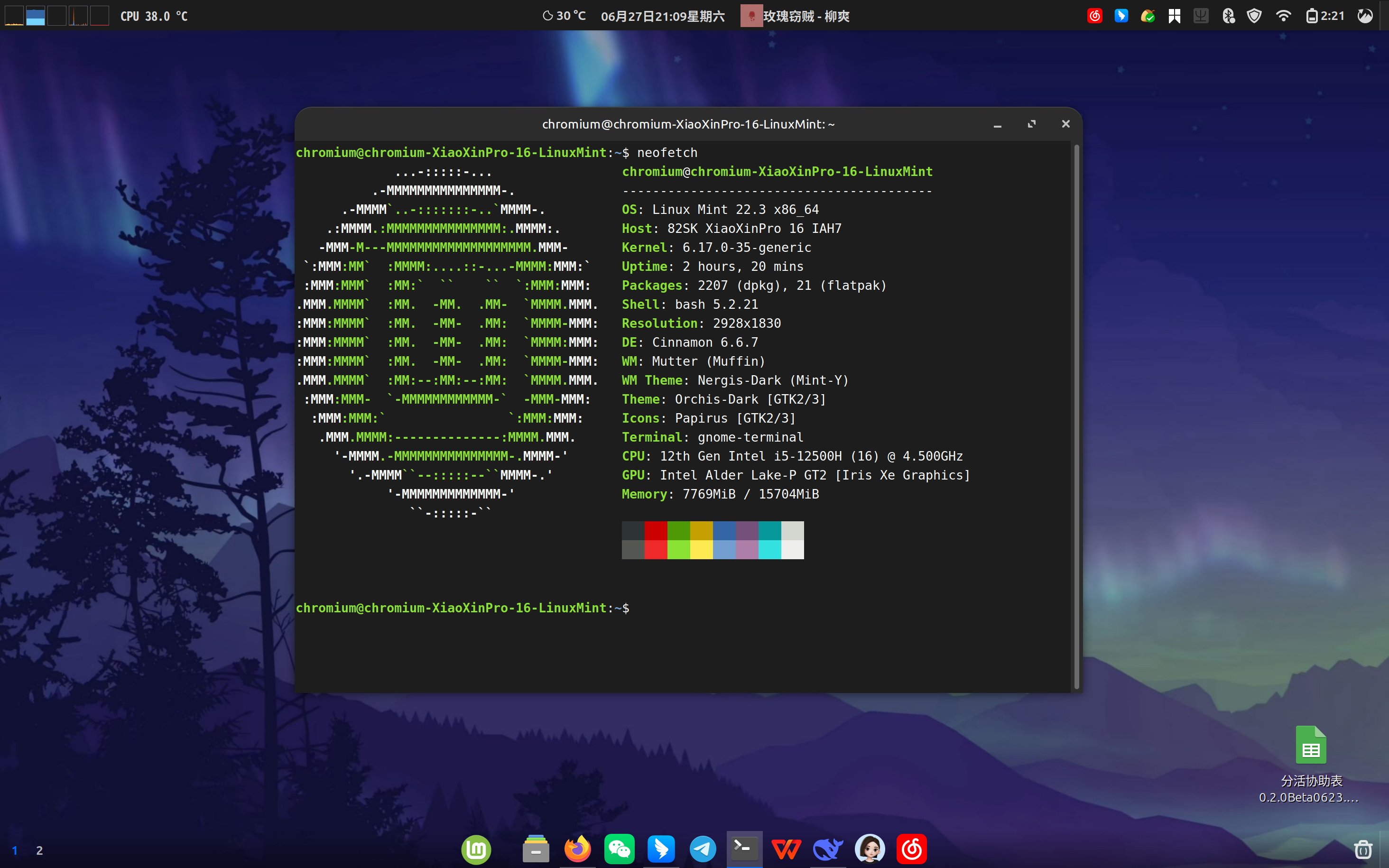
Task: Open Telegram from the dock
Action: coord(703,849)
